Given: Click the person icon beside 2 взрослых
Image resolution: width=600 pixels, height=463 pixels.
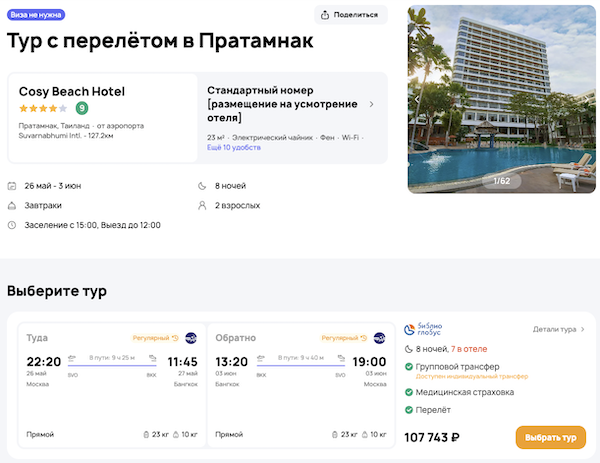Looking at the screenshot, I should coord(204,205).
